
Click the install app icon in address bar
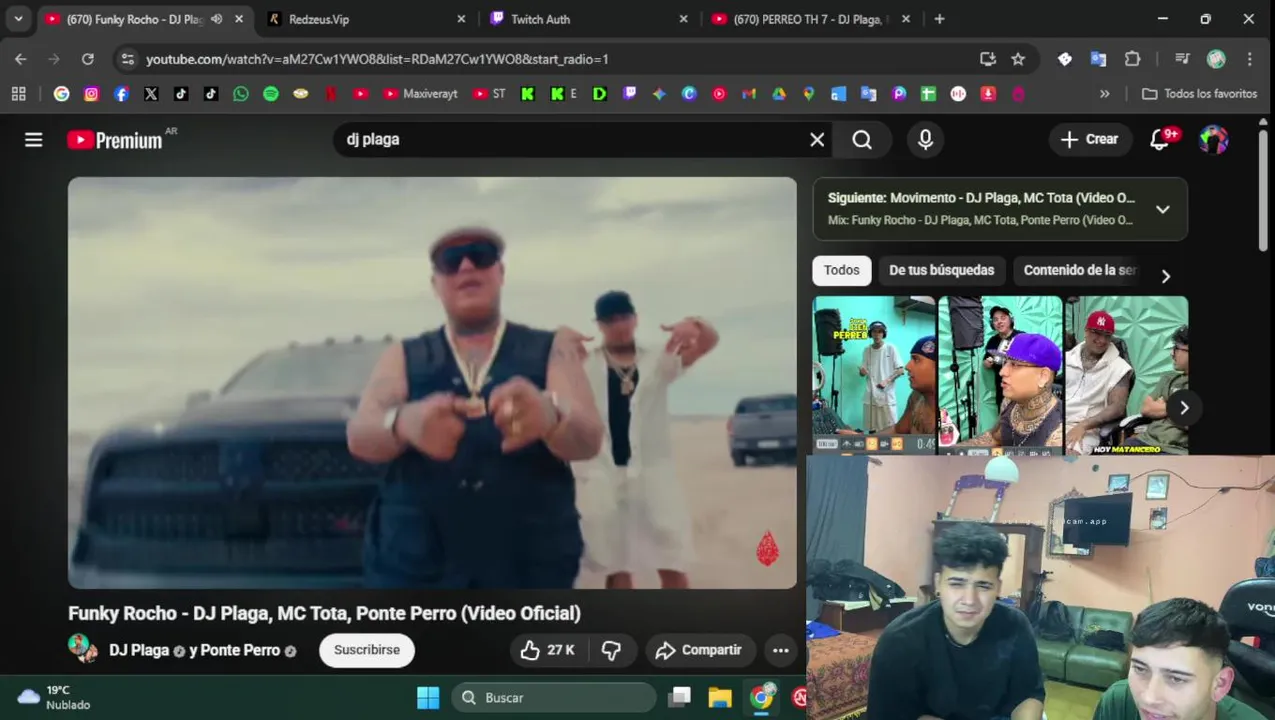click(988, 59)
